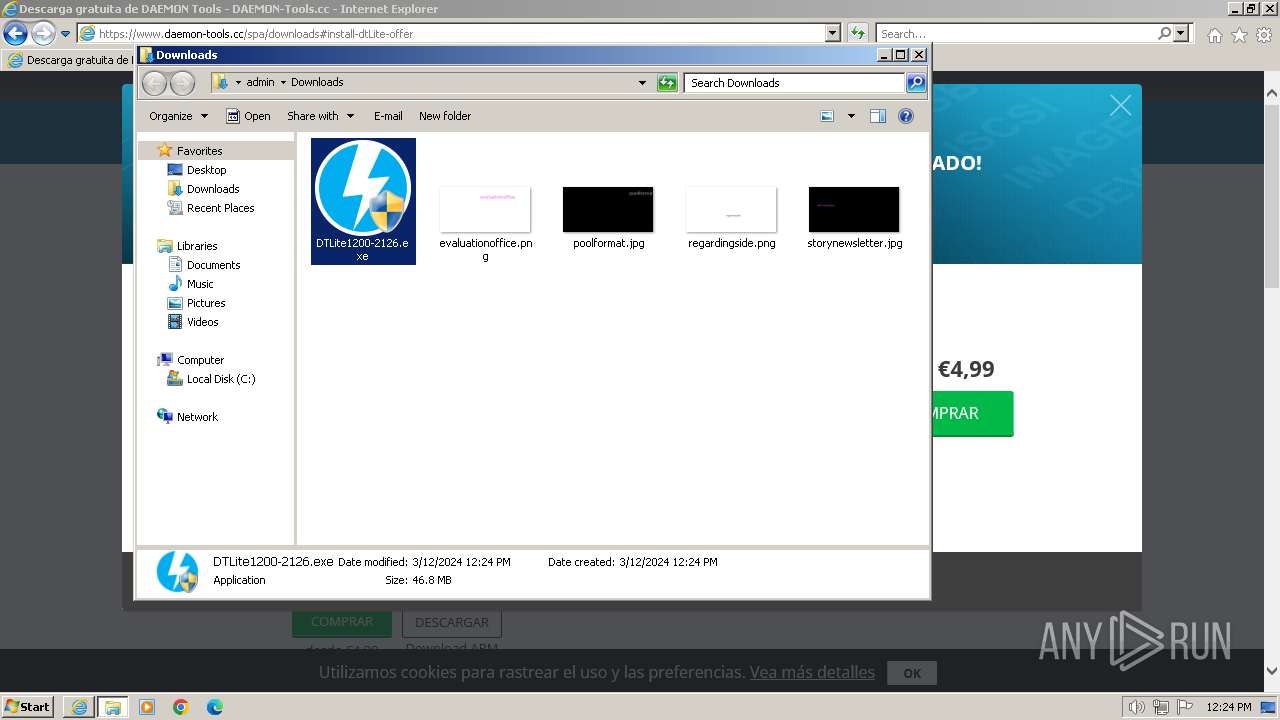Open IE Tools gear icon
The height and width of the screenshot is (720, 1280).
coord(1264,35)
